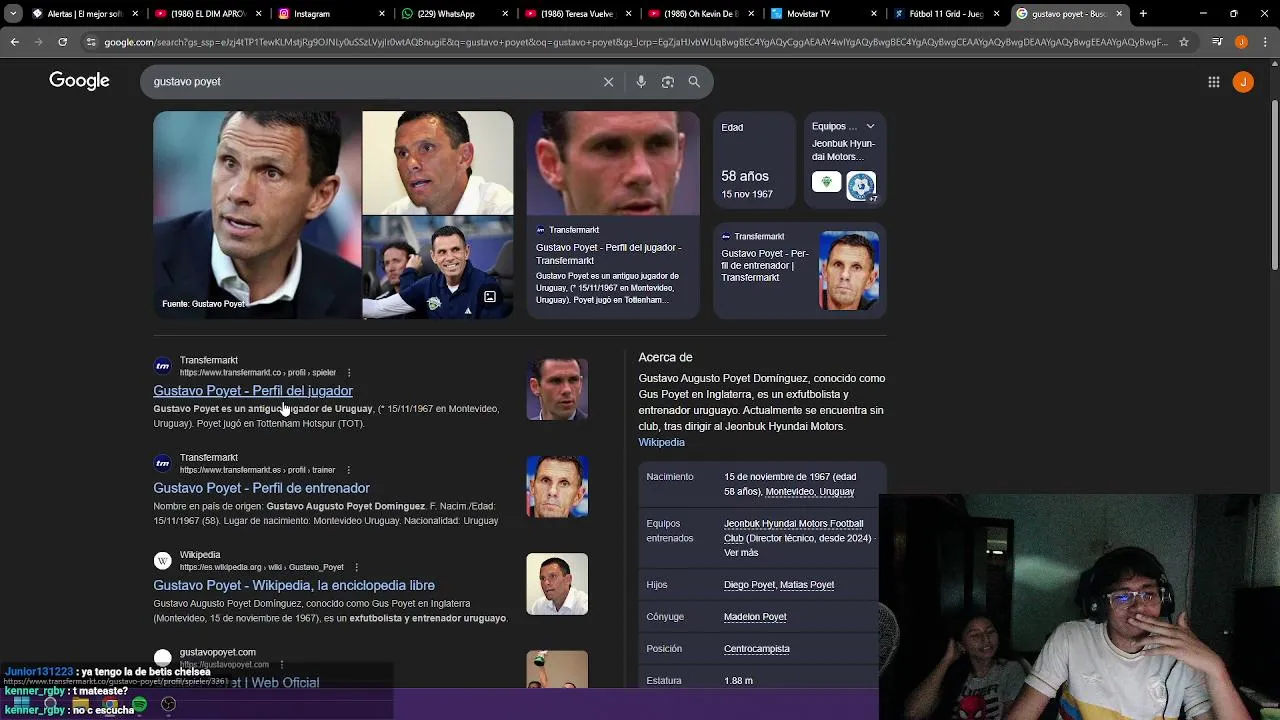
Task: Open thumbnail beside Perfil del jugador result
Action: [x=557, y=389]
